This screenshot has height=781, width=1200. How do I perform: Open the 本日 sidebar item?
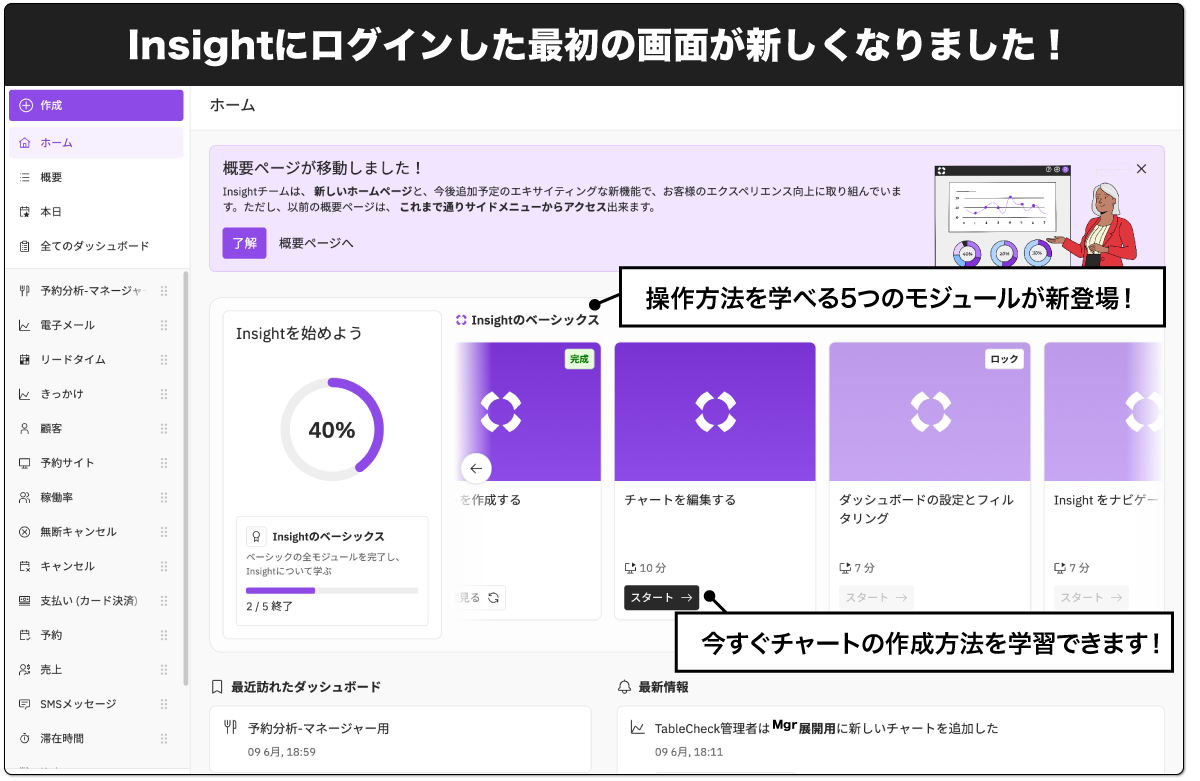(x=96, y=212)
